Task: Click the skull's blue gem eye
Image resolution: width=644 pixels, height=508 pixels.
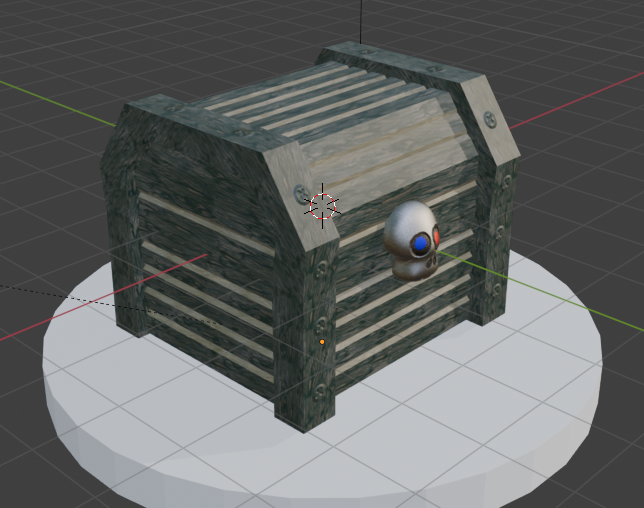Action: point(421,242)
